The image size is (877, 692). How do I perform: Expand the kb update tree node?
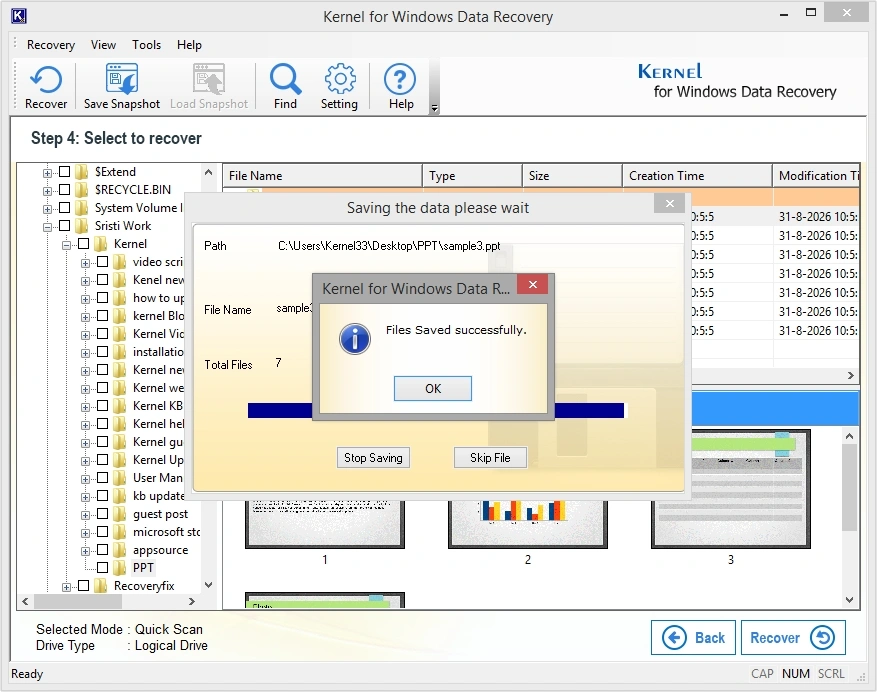coord(85,497)
